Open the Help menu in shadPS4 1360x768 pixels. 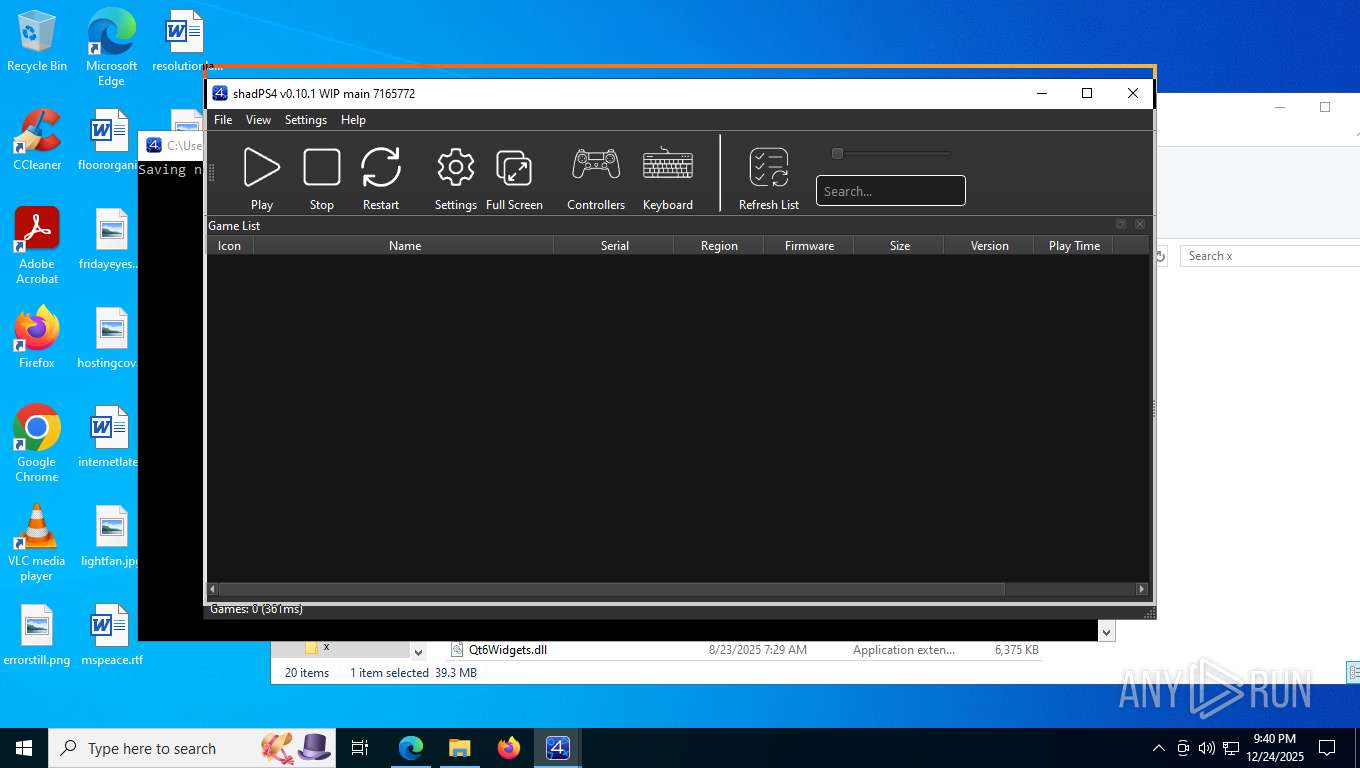click(x=353, y=120)
